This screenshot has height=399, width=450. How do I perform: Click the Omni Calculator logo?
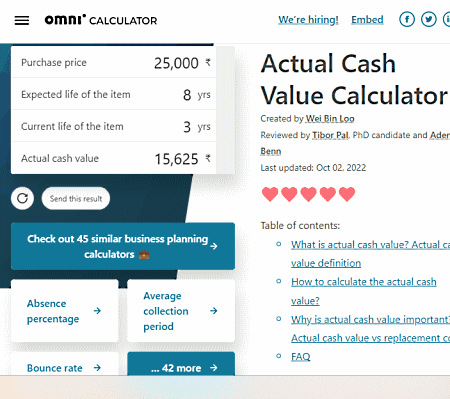[101, 20]
